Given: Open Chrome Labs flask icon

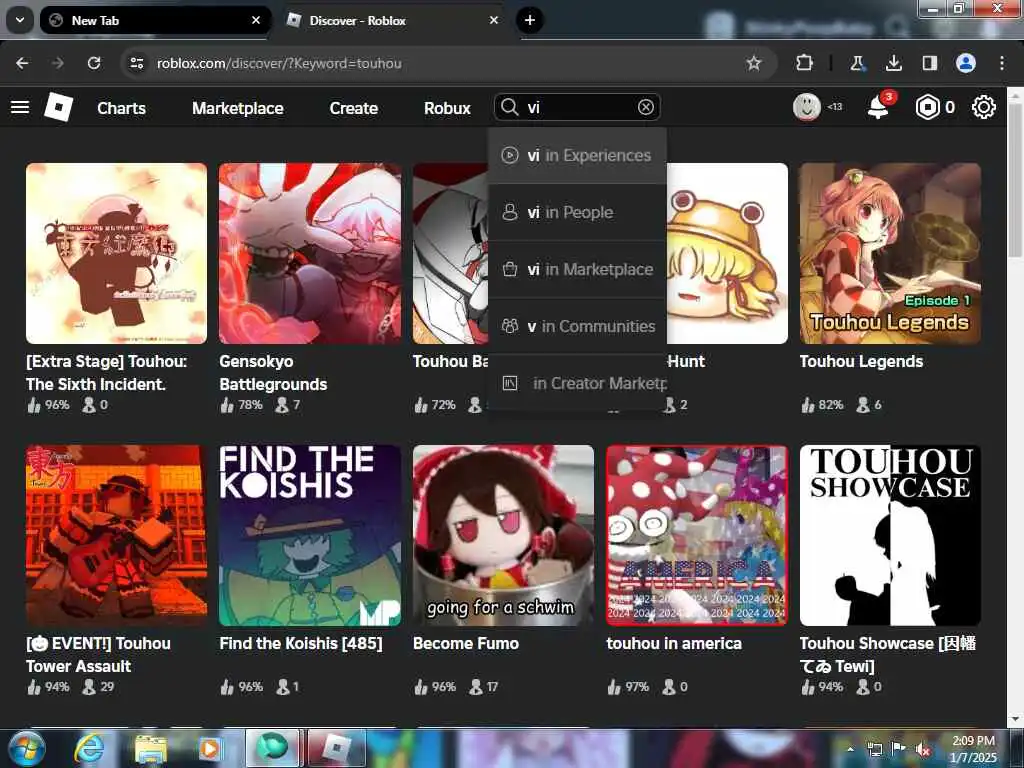Looking at the screenshot, I should pos(856,63).
